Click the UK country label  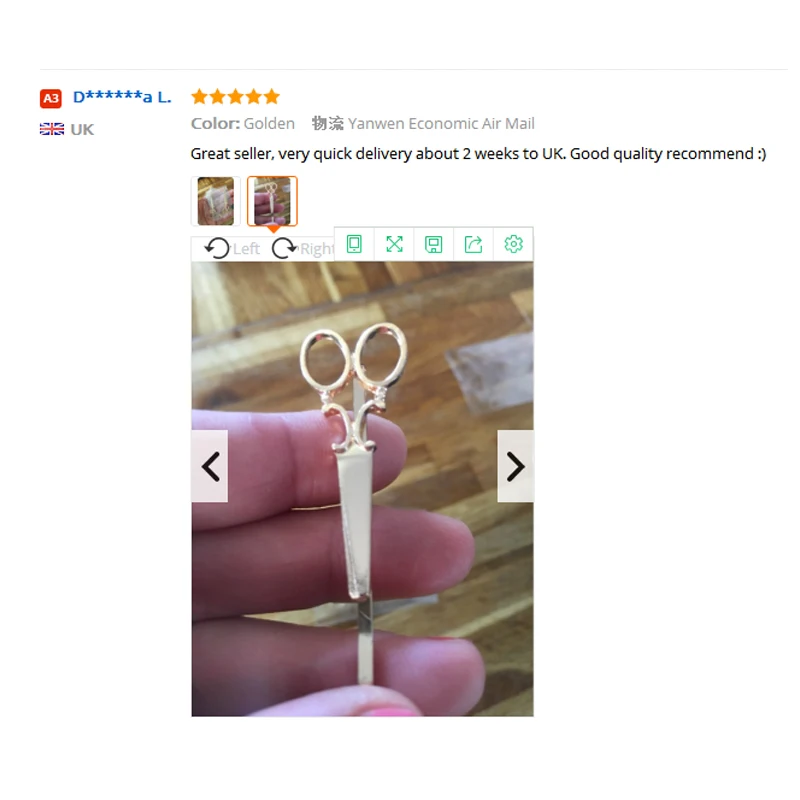pos(83,132)
